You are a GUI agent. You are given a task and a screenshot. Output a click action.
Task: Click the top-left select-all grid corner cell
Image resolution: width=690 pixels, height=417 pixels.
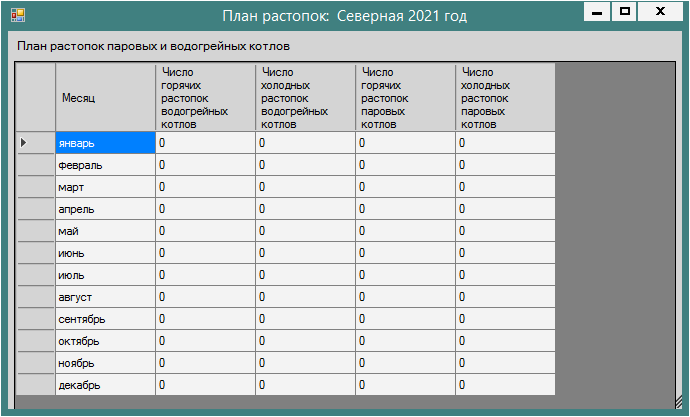(x=36, y=98)
